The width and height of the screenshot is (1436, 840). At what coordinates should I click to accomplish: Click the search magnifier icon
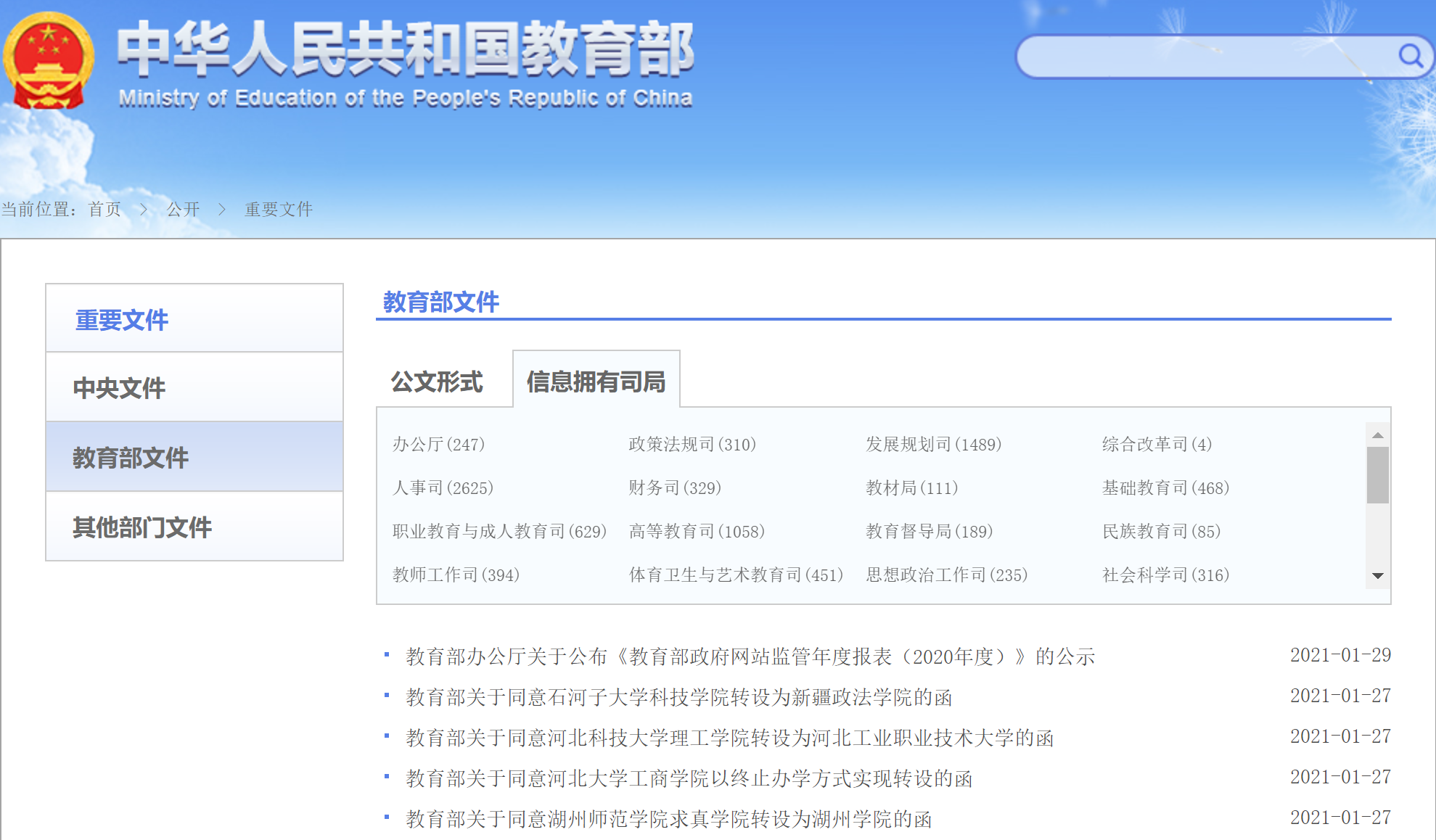coord(1410,56)
